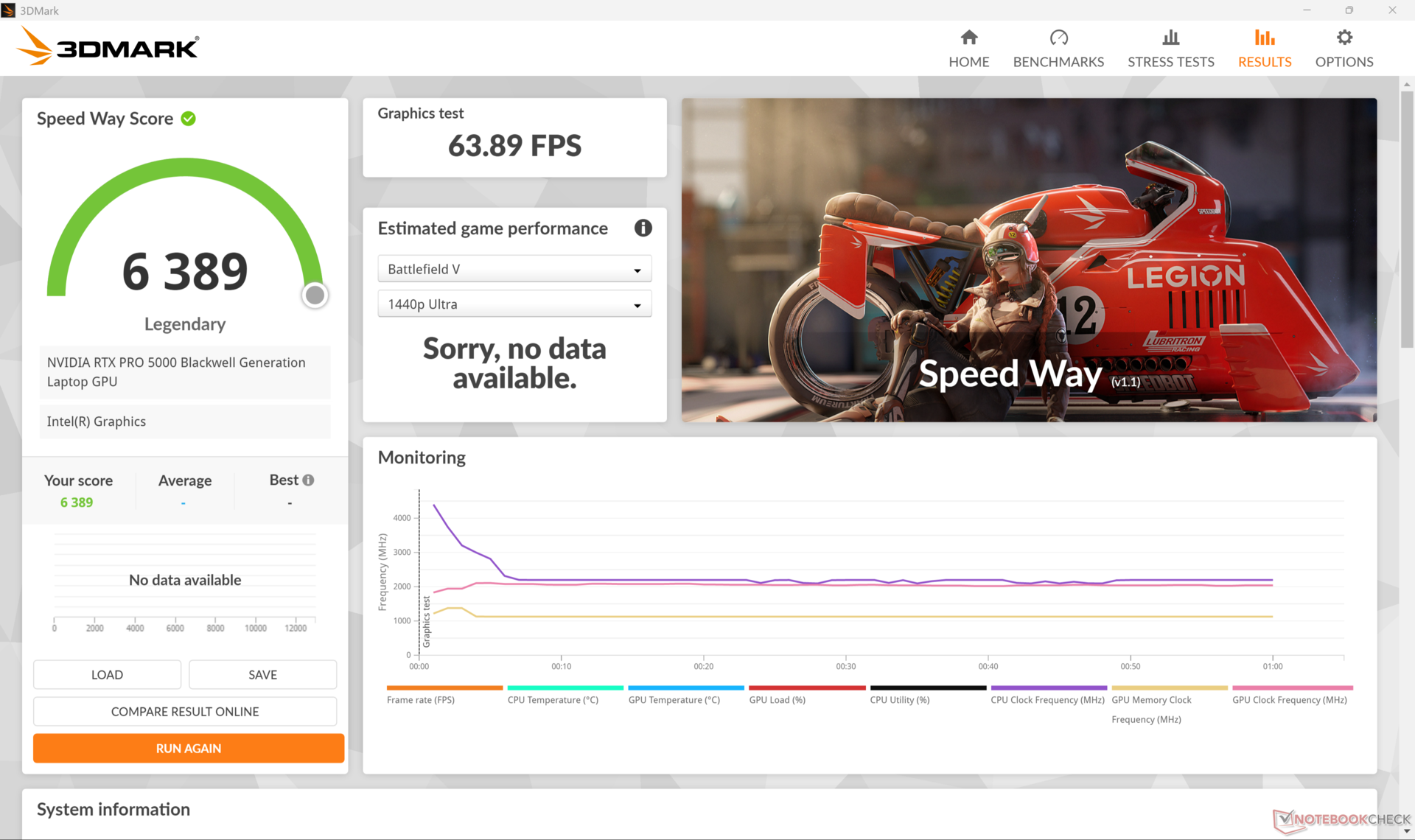The height and width of the screenshot is (840, 1415).
Task: Toggle the Frame rate (FPS) legend series
Action: [x=421, y=700]
